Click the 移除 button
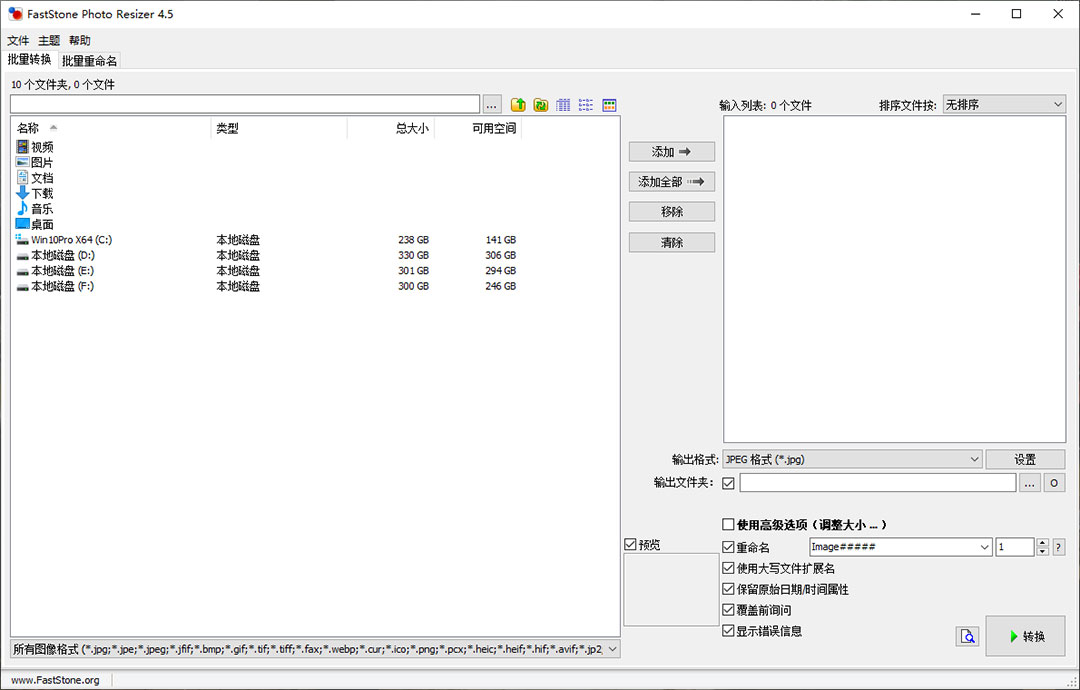Image resolution: width=1080 pixels, height=690 pixels. pos(672,211)
